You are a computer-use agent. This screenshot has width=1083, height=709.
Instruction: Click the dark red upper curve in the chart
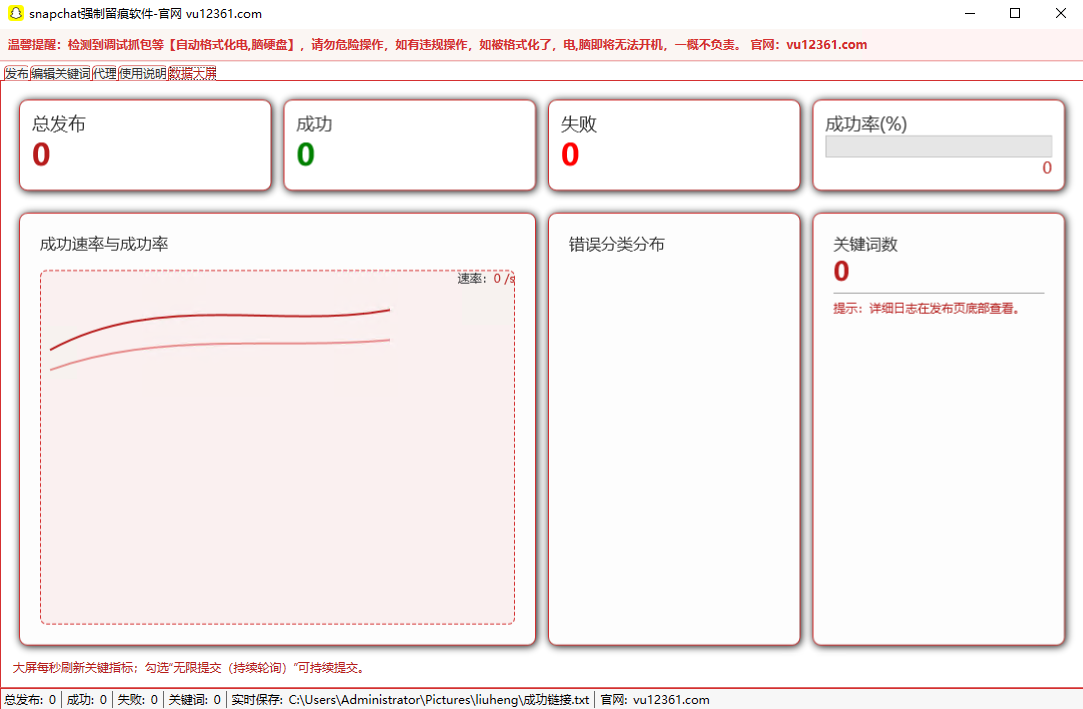tap(220, 316)
